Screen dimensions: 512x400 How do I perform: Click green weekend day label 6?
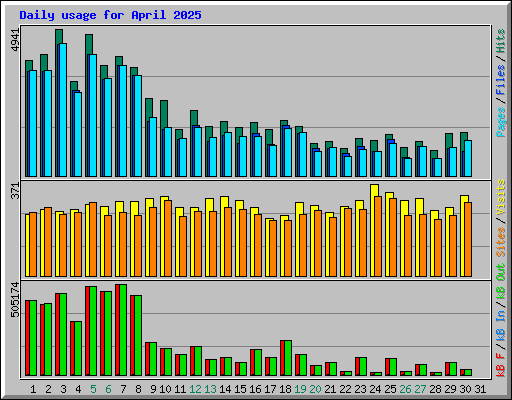108,389
